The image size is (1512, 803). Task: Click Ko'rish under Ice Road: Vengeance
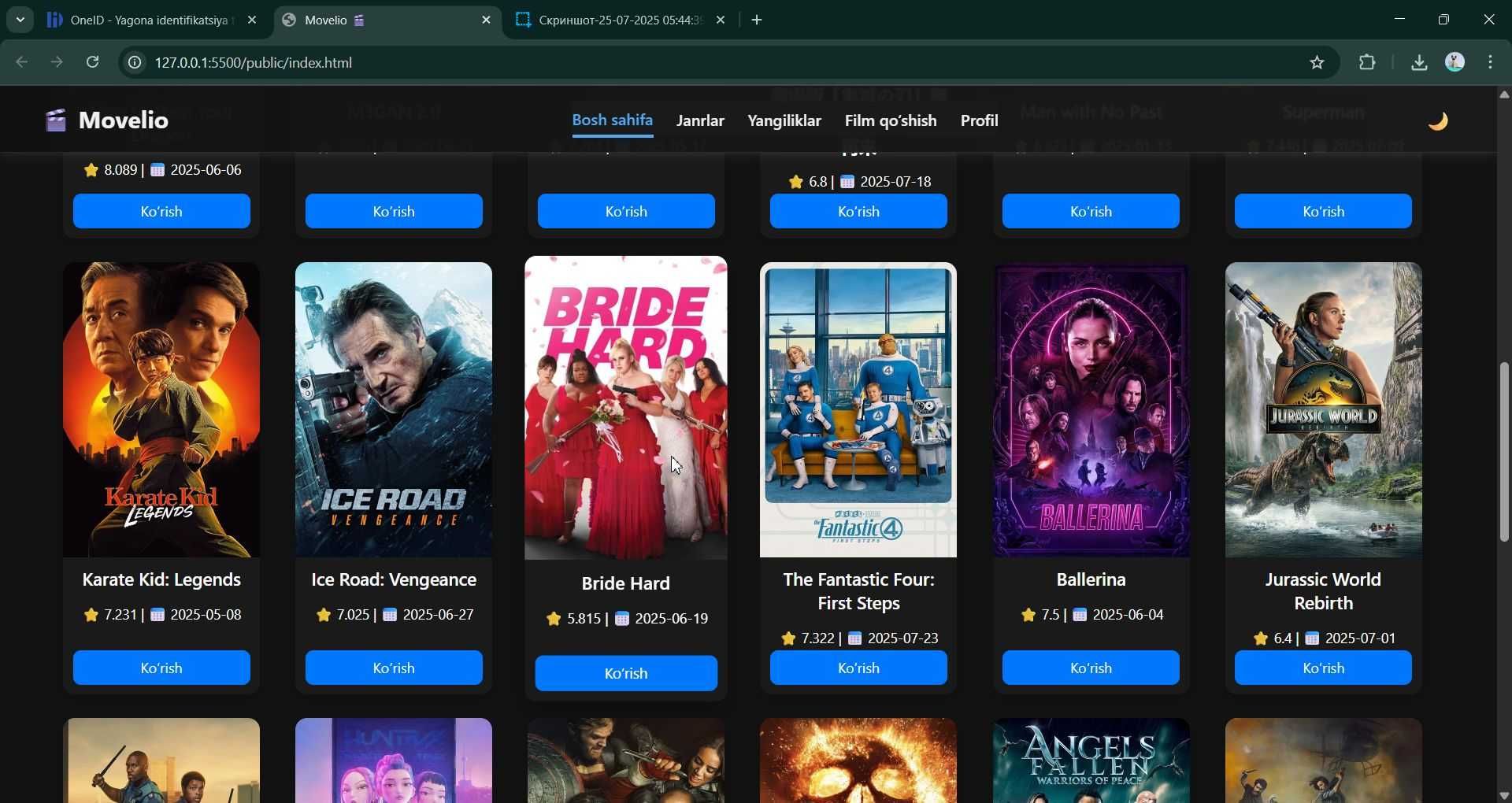(x=394, y=668)
